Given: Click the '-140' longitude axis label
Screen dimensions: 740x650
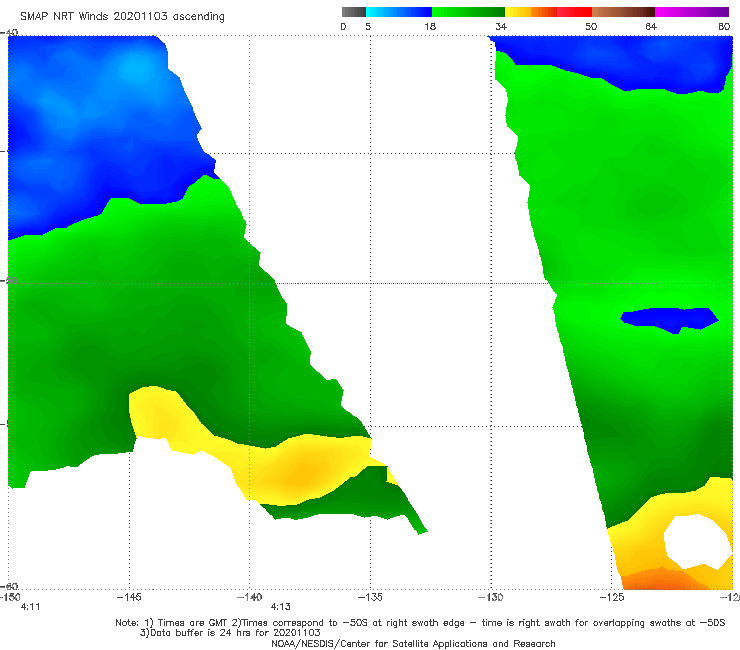Looking at the screenshot, I should point(249,597).
